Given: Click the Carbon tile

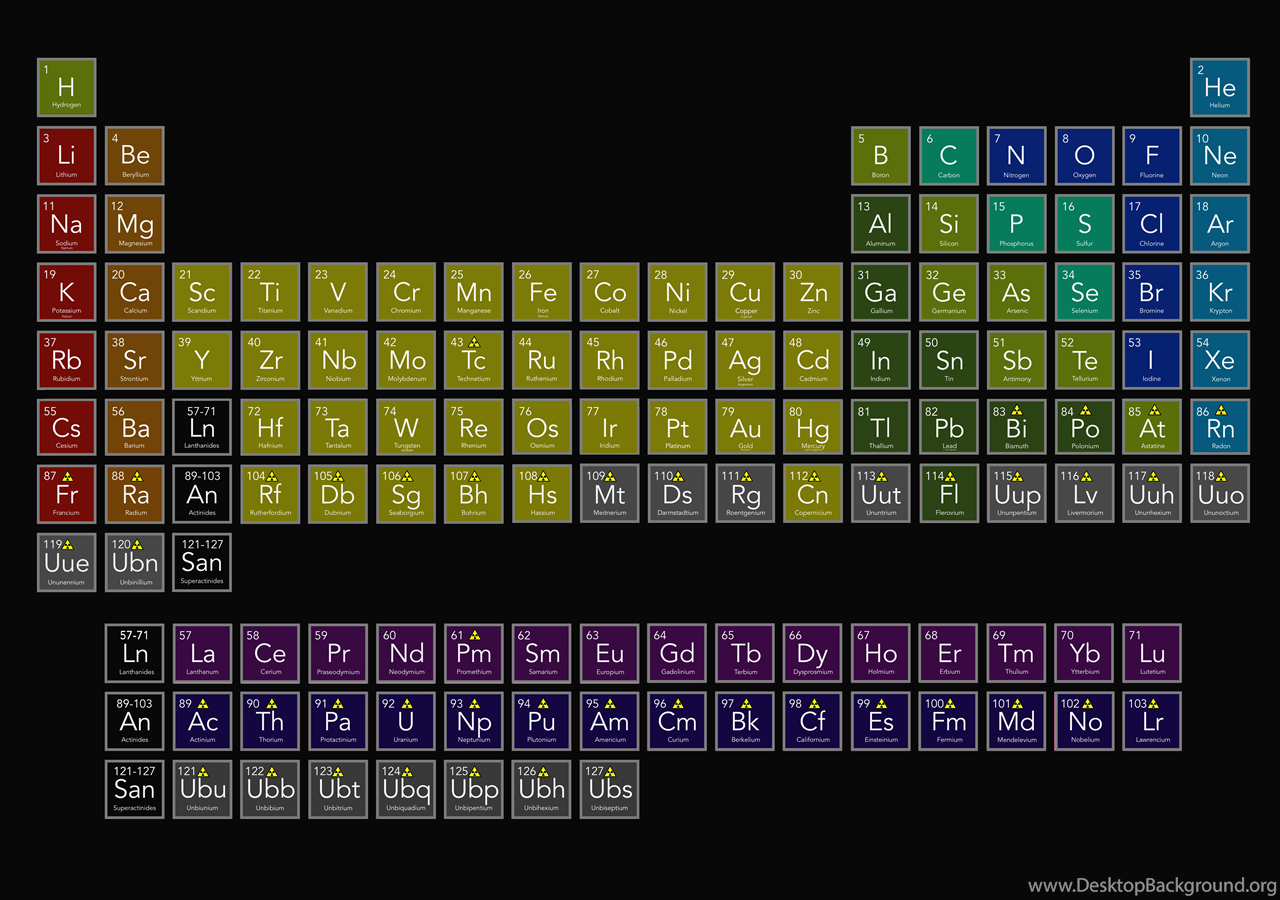Looking at the screenshot, I should click(948, 156).
